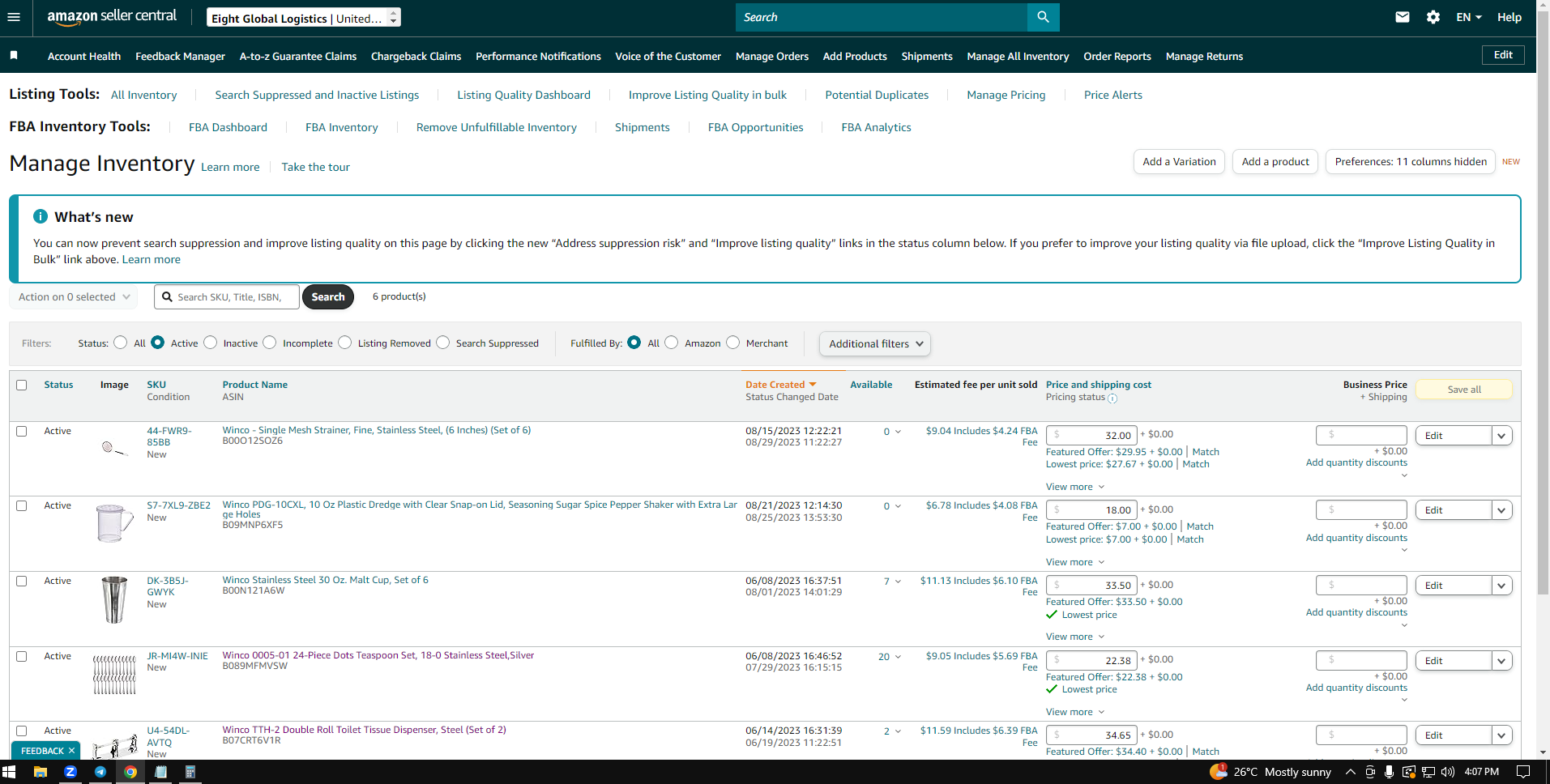This screenshot has height=784, width=1550.
Task: Open Zalo app from taskbar
Action: (70, 772)
